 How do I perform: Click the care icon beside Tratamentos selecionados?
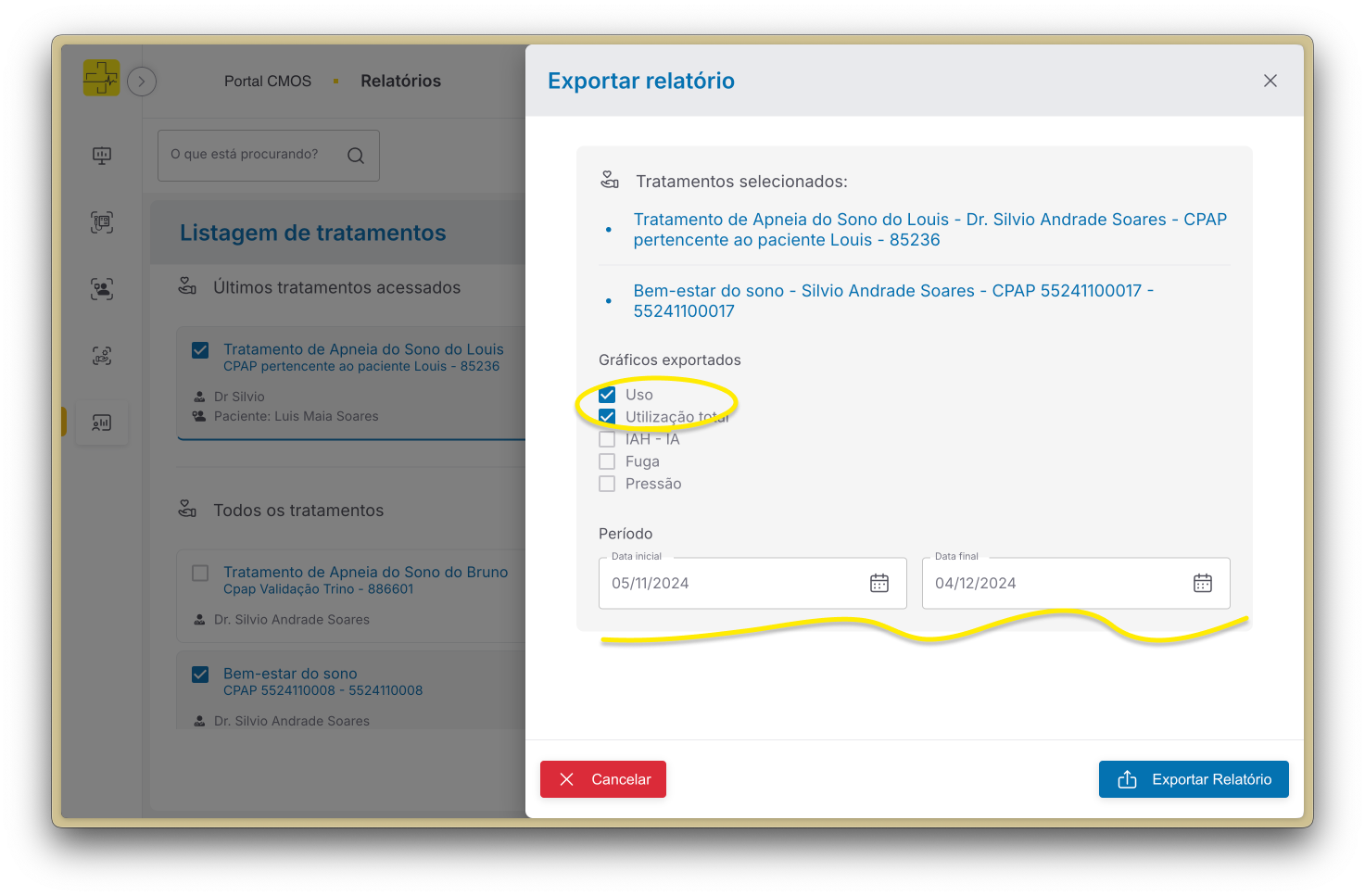(609, 181)
